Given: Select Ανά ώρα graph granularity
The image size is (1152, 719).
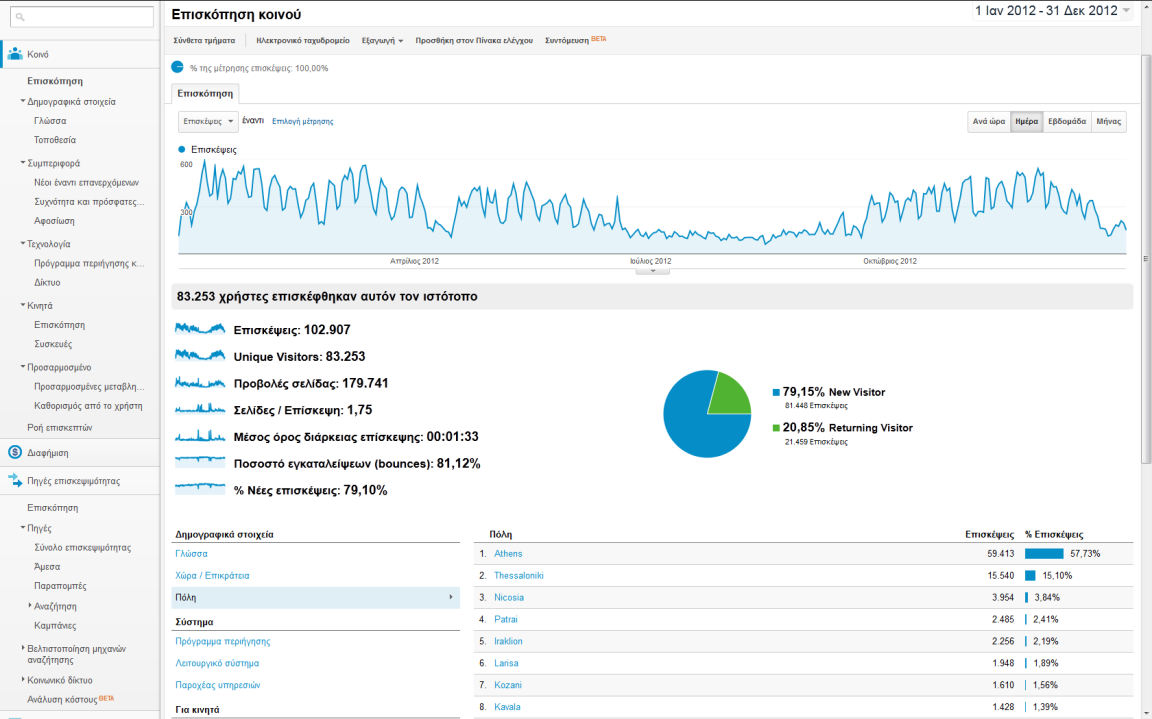Looking at the screenshot, I should [989, 122].
